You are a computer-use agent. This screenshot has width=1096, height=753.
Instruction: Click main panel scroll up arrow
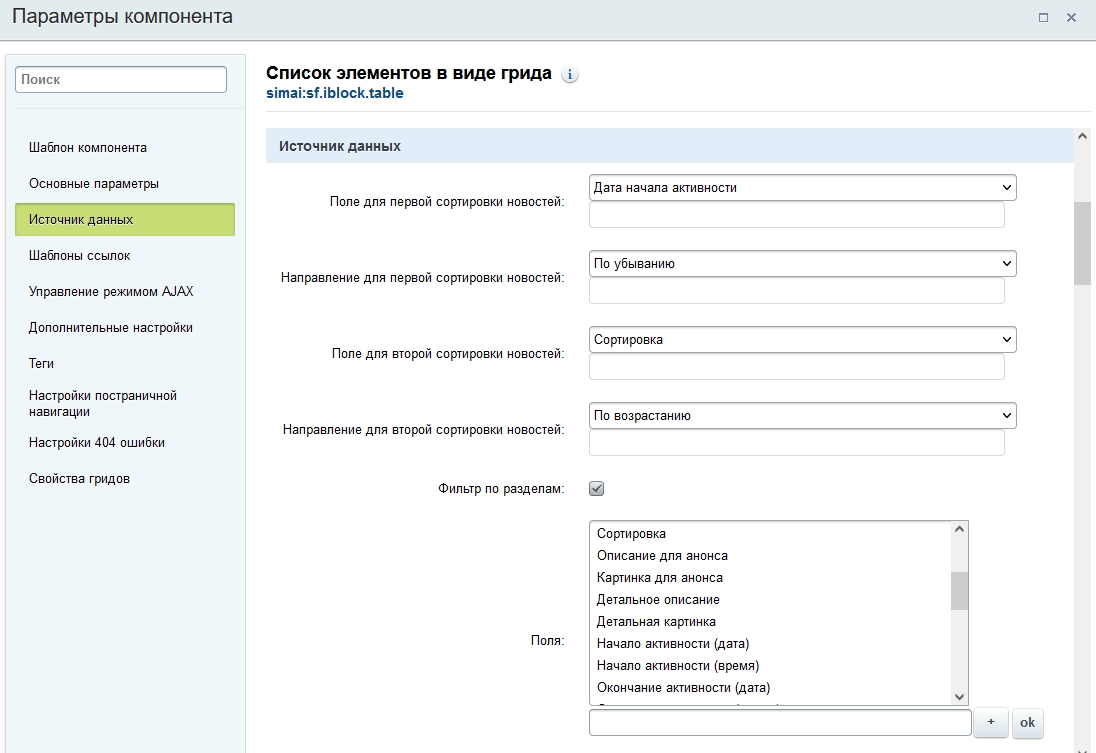[1082, 136]
